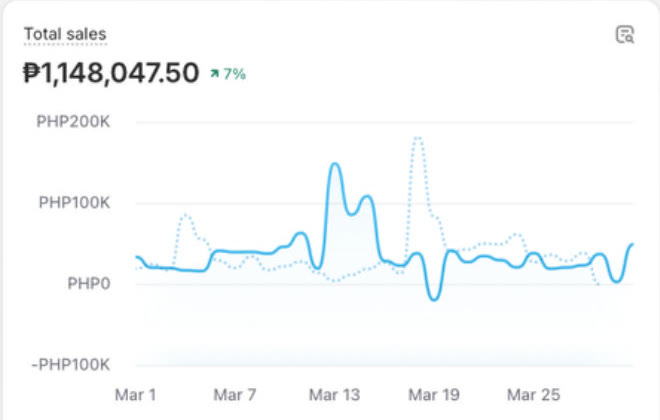Select the solid line's highest peak near Mar 13
This screenshot has width=660, height=420.
click(x=335, y=164)
